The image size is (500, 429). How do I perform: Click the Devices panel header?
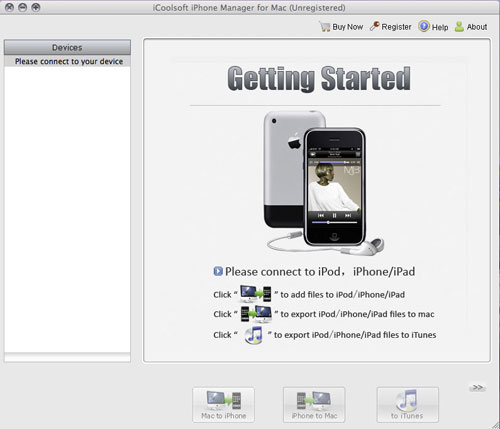[x=67, y=47]
